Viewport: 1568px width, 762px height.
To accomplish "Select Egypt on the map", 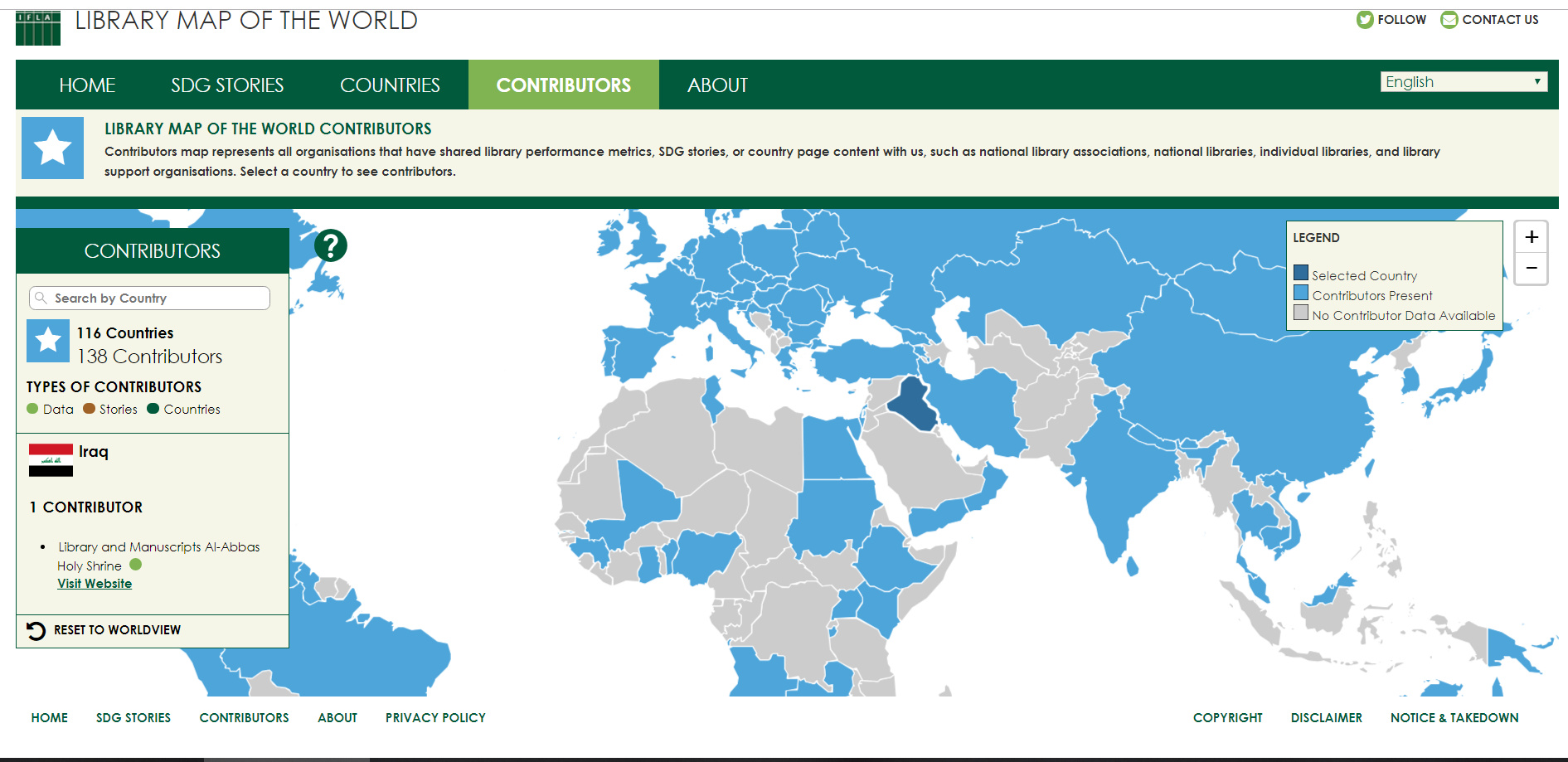I will [x=833, y=449].
